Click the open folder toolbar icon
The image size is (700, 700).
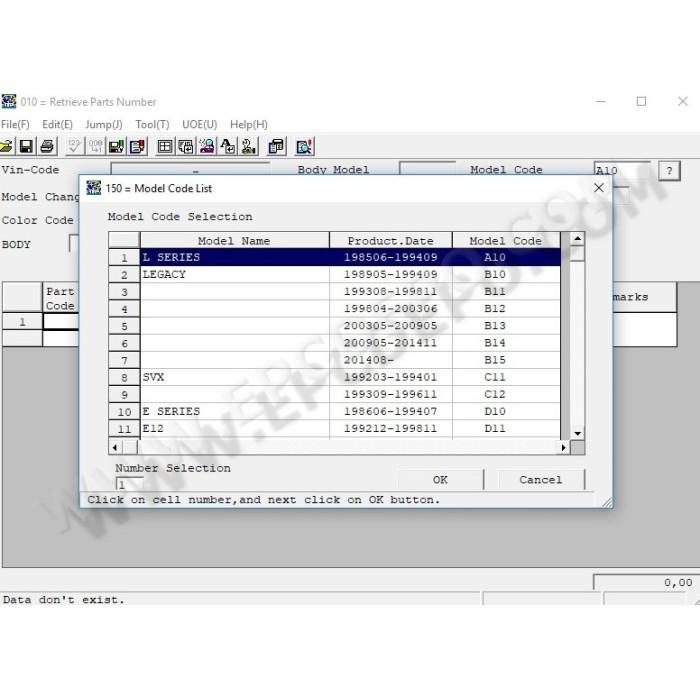[6, 146]
